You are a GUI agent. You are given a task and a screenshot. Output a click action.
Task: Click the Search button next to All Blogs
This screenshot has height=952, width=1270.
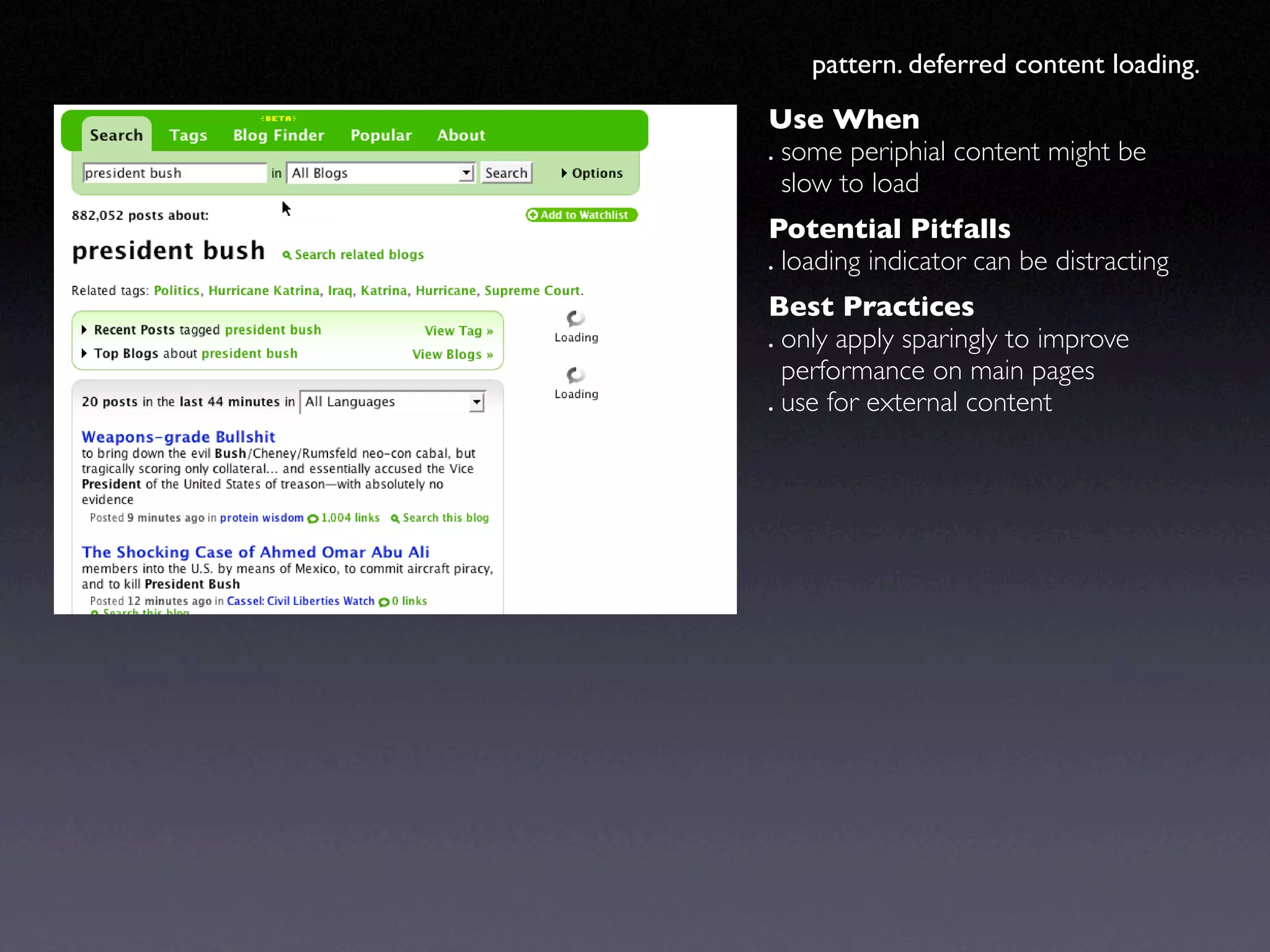pyautogui.click(x=506, y=173)
